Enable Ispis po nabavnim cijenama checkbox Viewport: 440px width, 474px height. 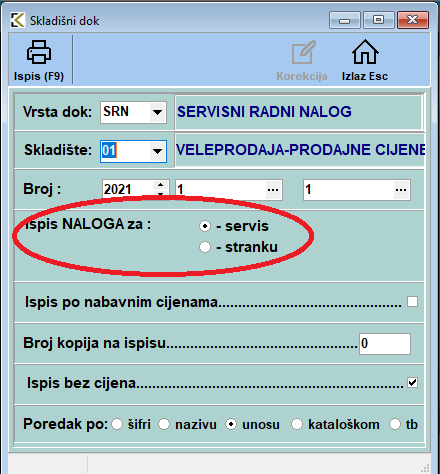pos(412,302)
